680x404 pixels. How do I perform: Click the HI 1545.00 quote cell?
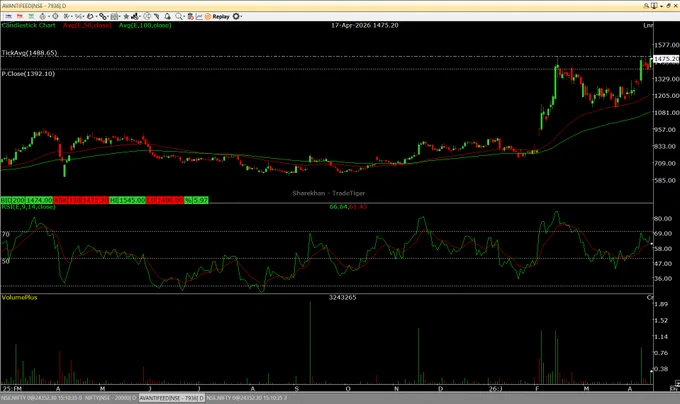tap(128, 200)
